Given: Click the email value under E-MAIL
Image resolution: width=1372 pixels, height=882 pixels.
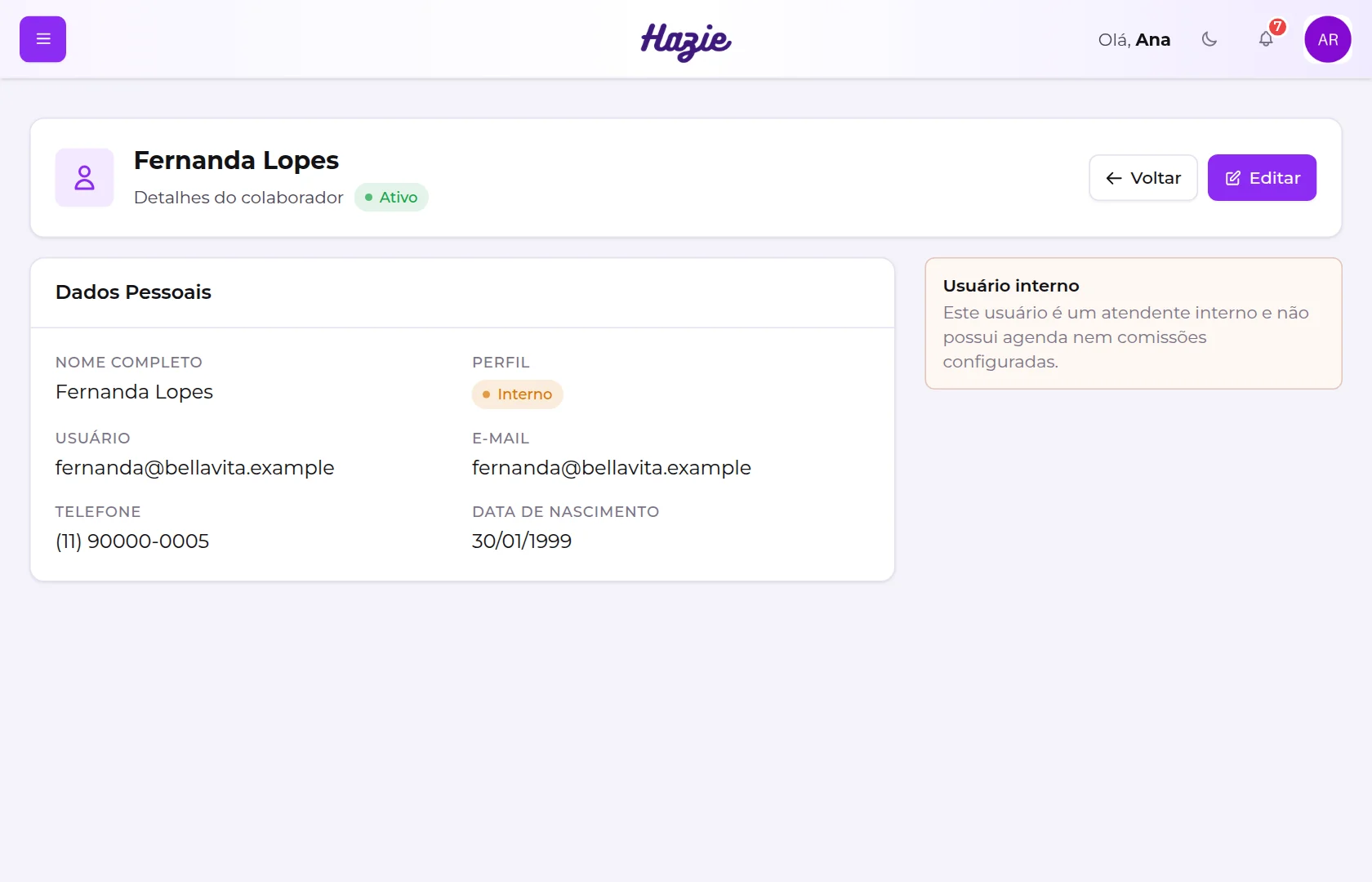Looking at the screenshot, I should click(612, 468).
